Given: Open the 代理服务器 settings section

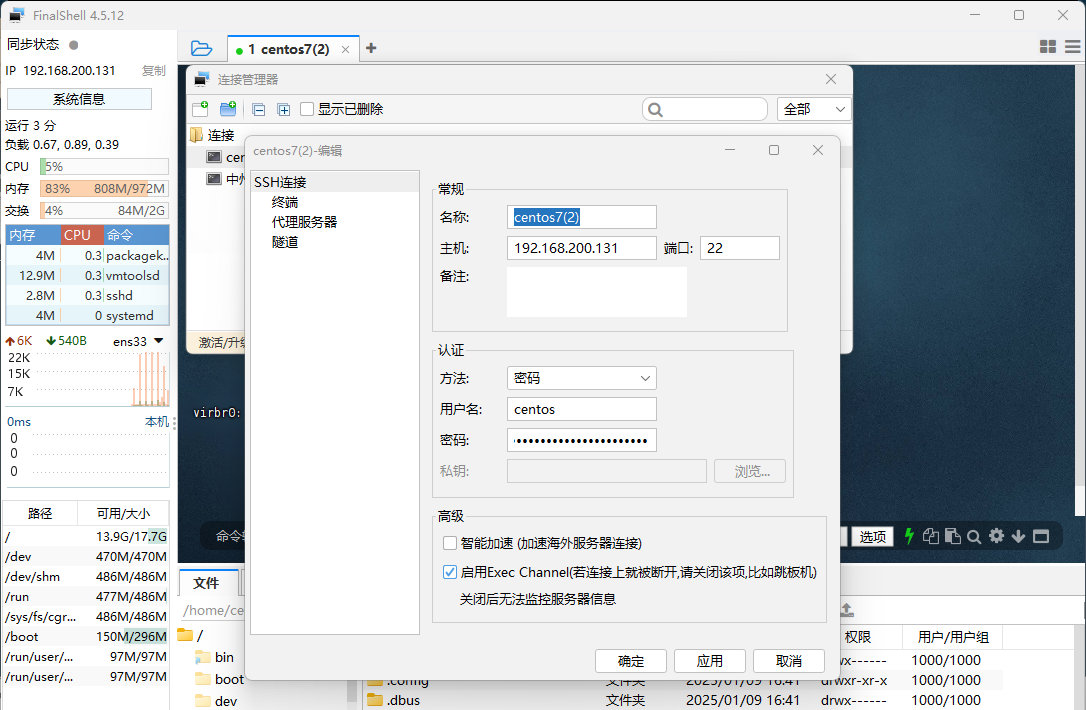Looking at the screenshot, I should pyautogui.click(x=304, y=222).
